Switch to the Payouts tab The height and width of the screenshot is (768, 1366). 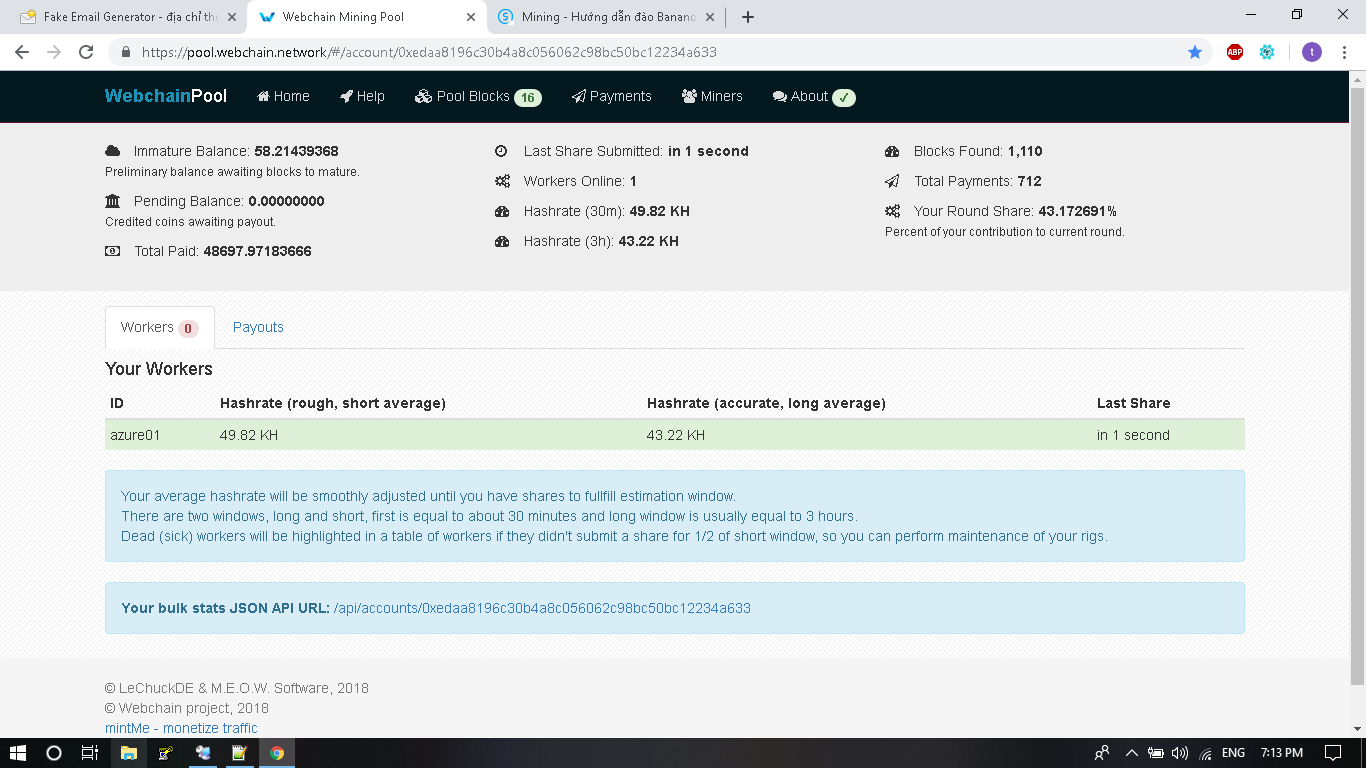258,327
